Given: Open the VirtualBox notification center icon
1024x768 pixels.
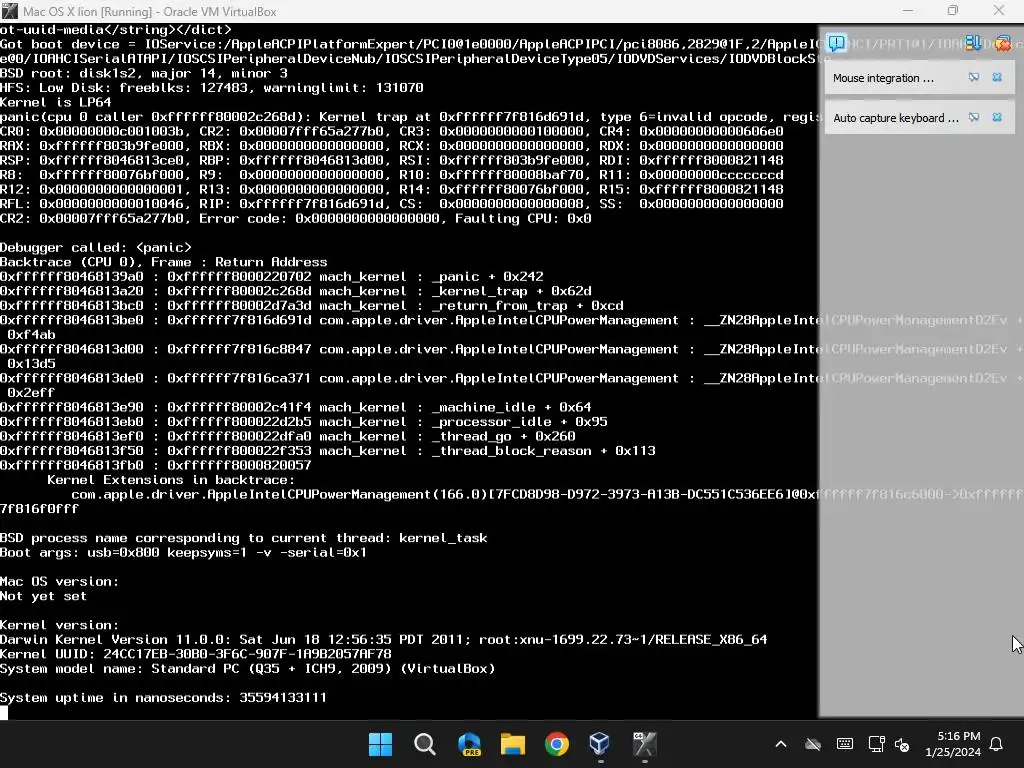Looking at the screenshot, I should (837, 44).
